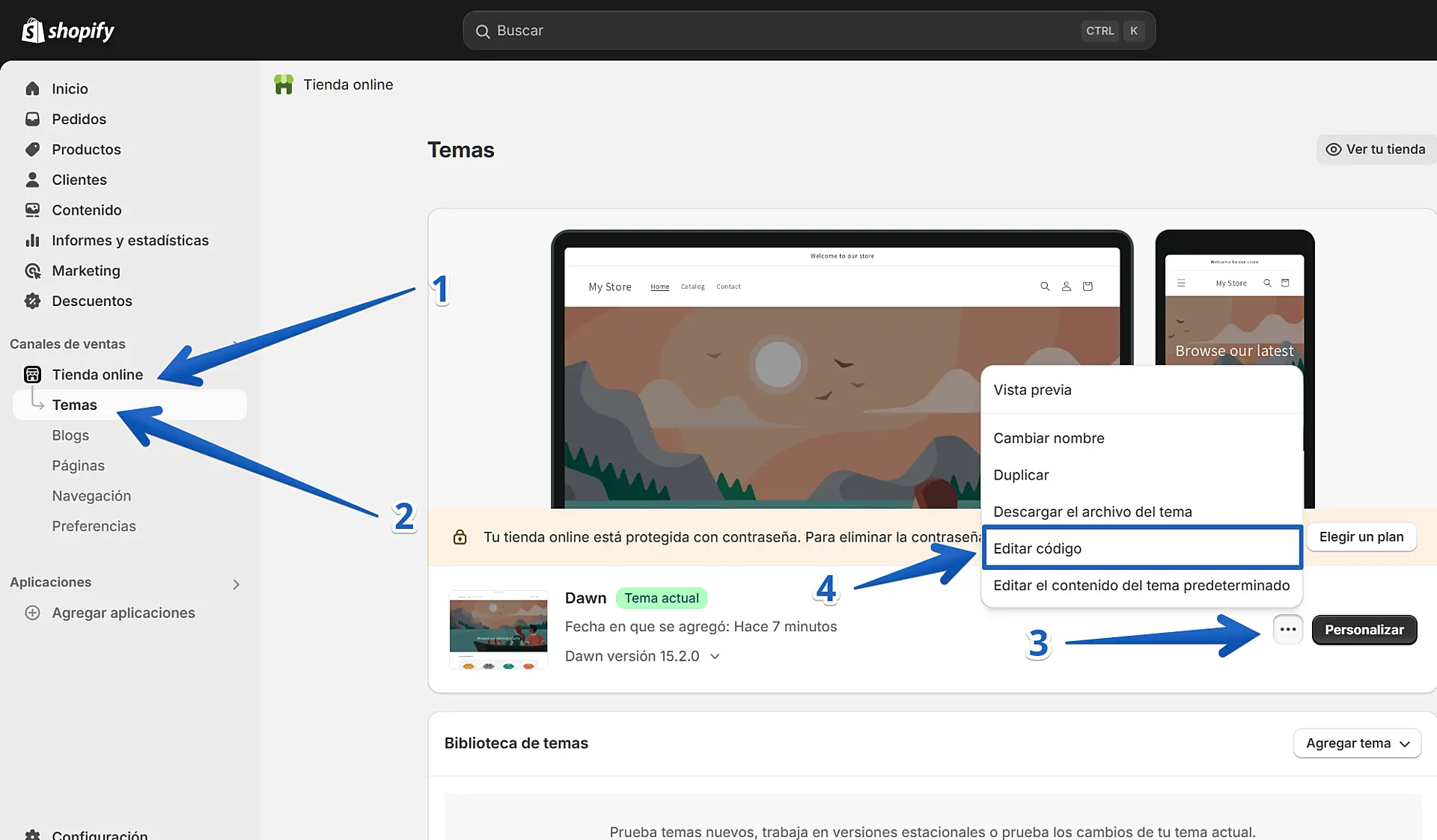Click the Personalizar button
Image resolution: width=1437 pixels, height=840 pixels.
point(1364,630)
